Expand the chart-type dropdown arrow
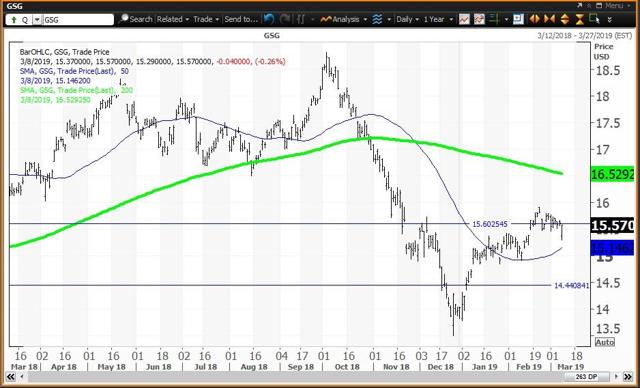 [389, 19]
